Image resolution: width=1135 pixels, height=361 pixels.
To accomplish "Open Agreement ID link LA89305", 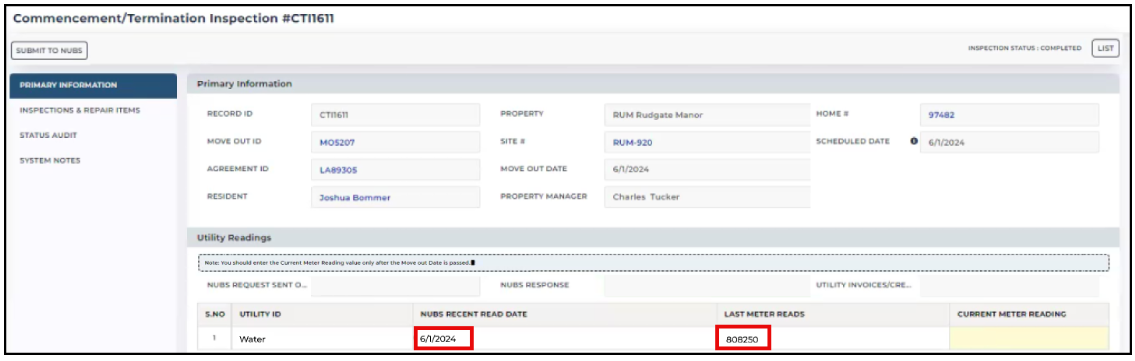I will tap(339, 170).
